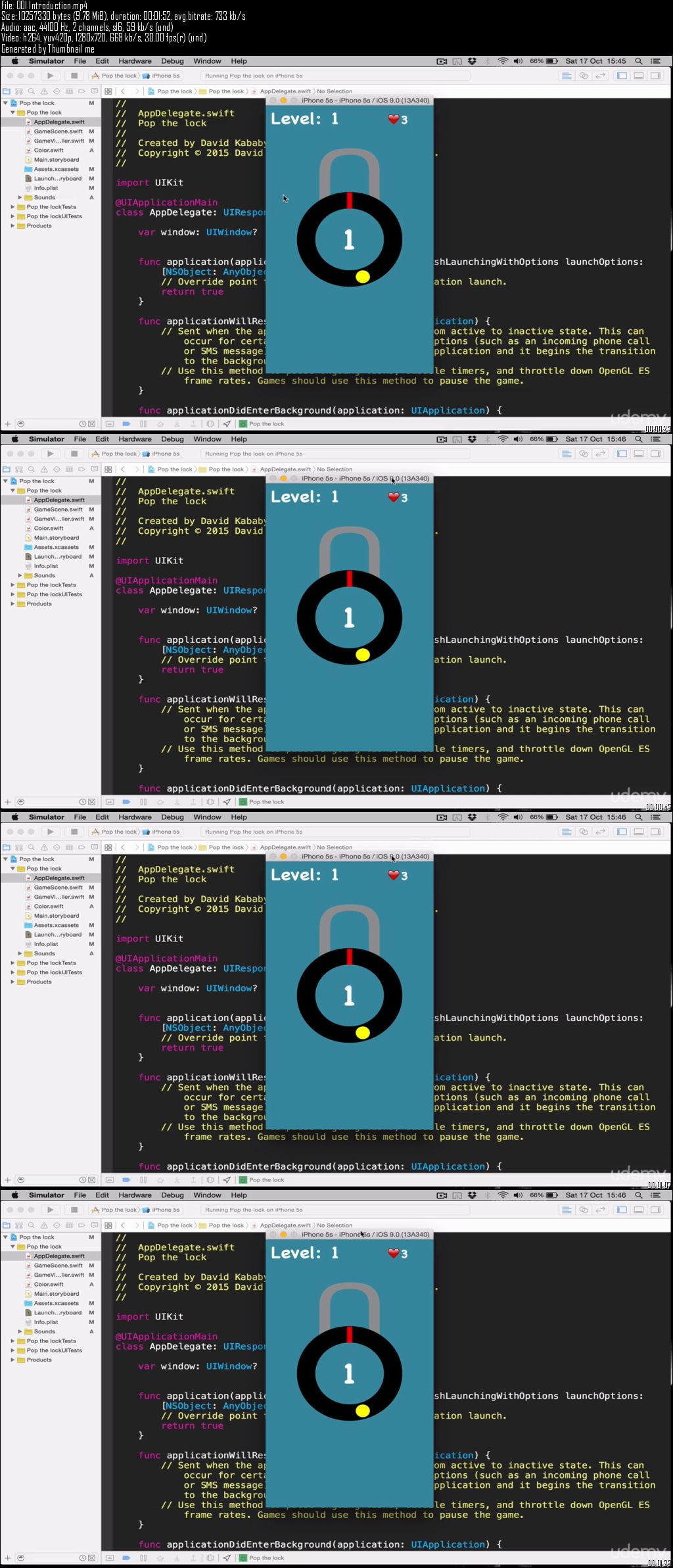Open the Pop the lock scheme dropdown, 15:45 frame

point(115,76)
